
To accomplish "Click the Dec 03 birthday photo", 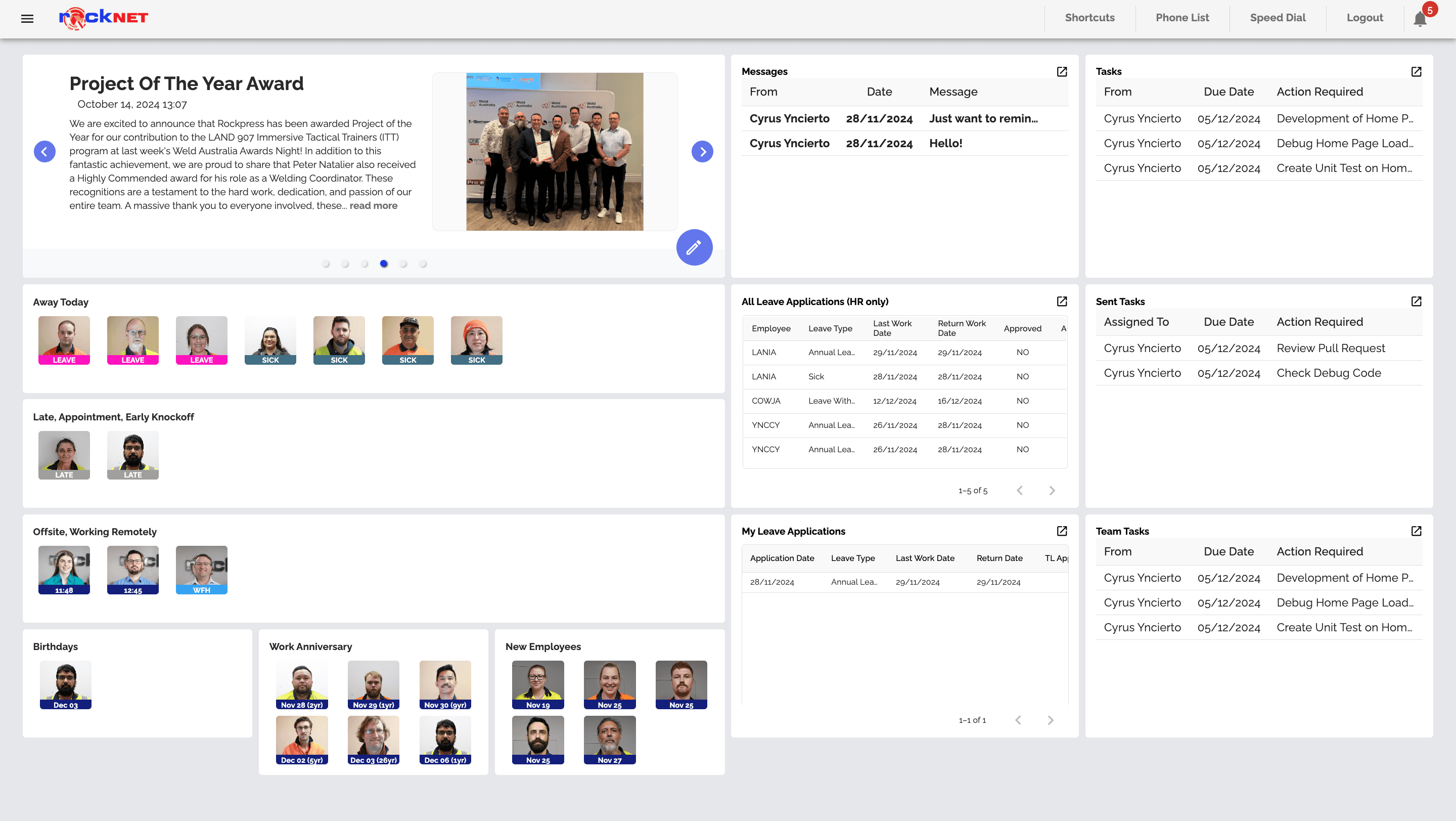I will coord(66,685).
